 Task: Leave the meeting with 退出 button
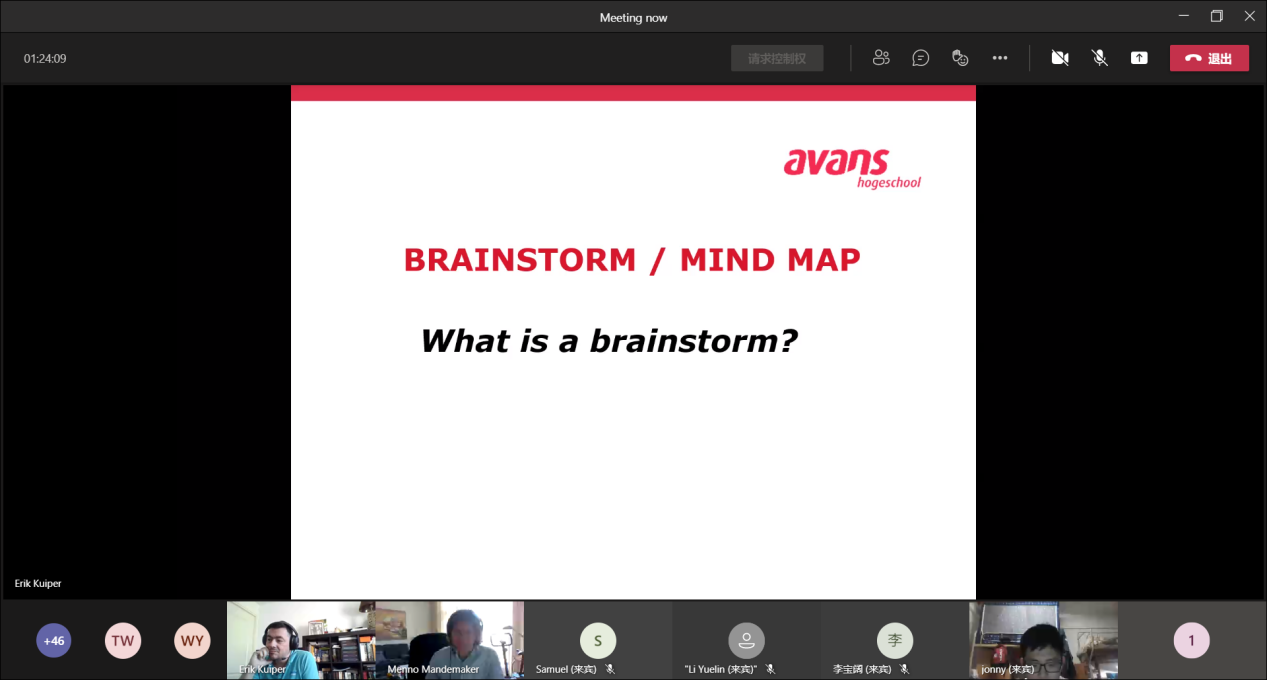(1209, 58)
